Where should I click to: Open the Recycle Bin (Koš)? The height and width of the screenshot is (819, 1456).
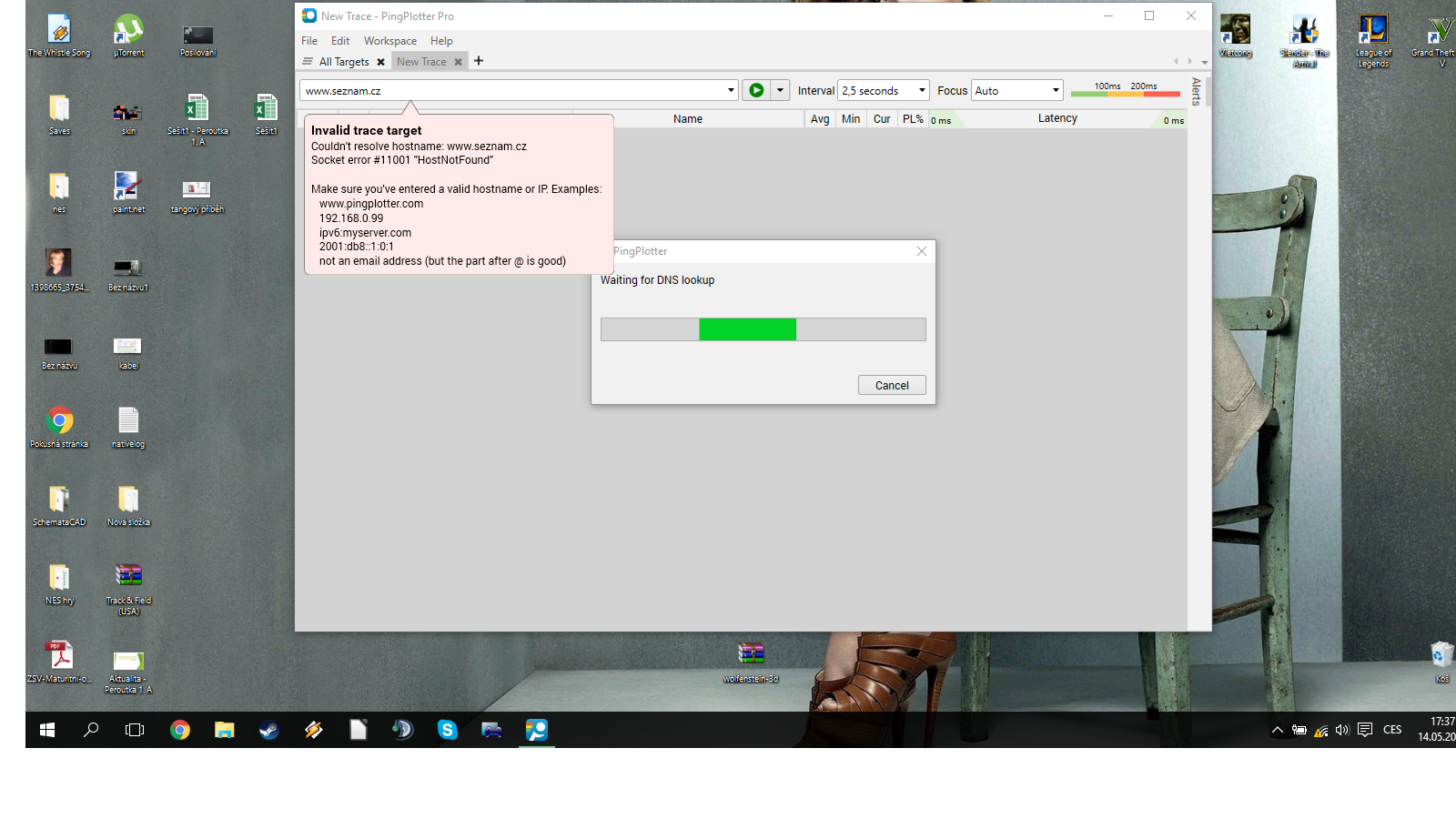pyautogui.click(x=1442, y=662)
